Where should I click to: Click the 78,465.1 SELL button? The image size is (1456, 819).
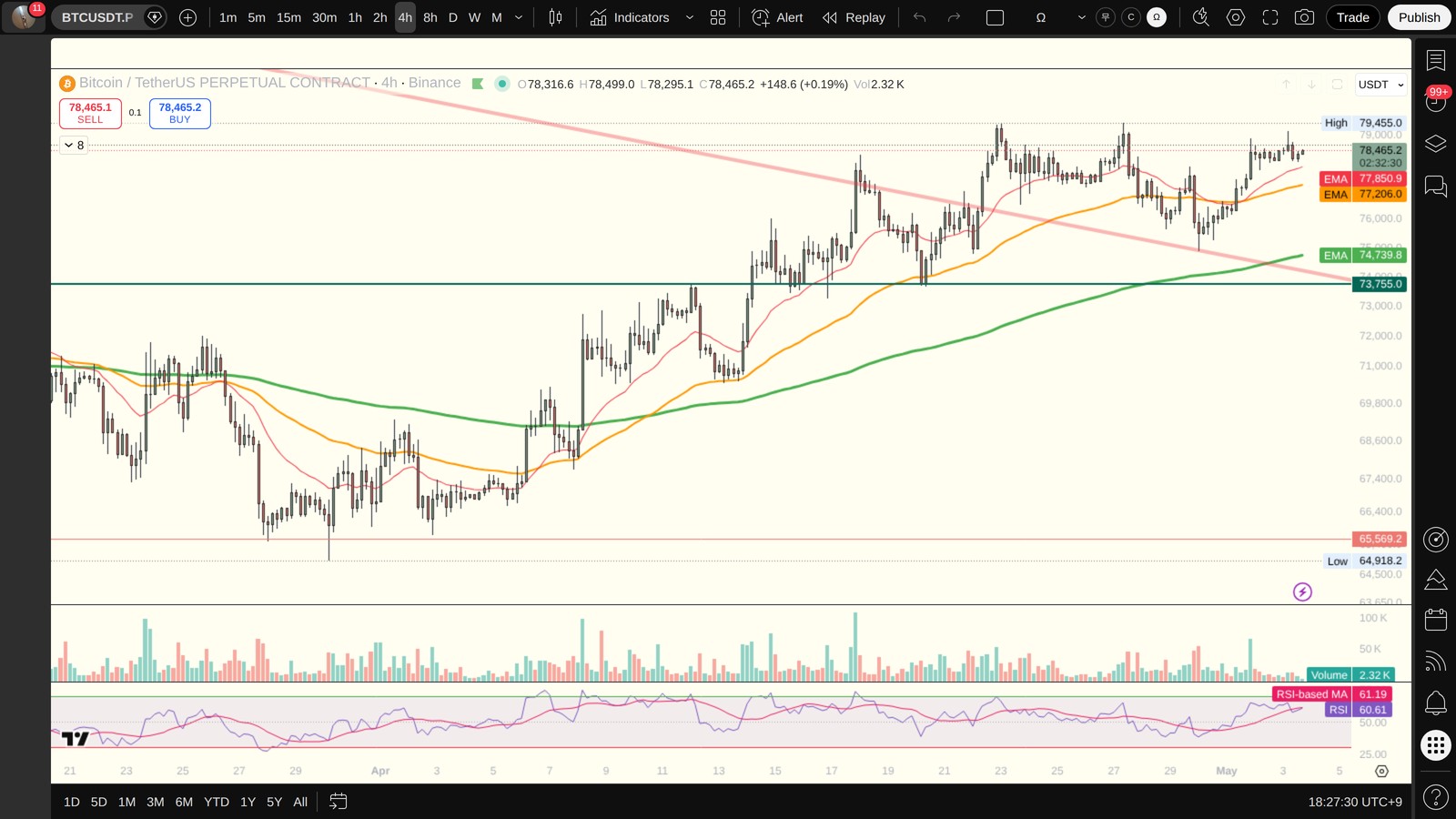[x=90, y=113]
